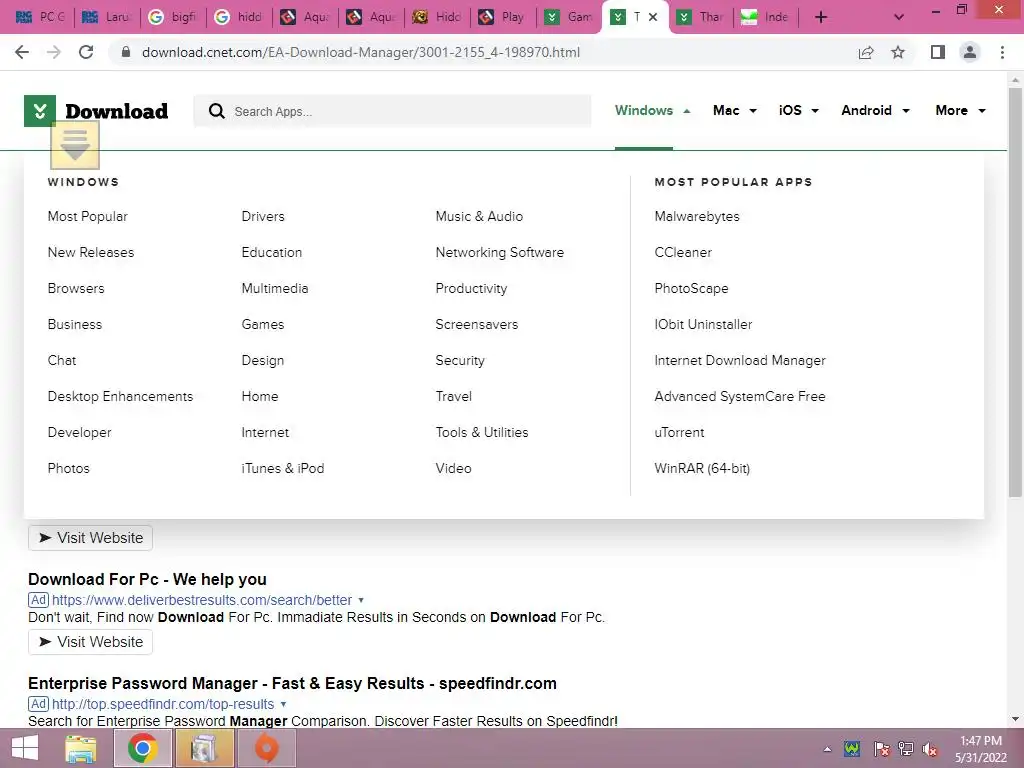The width and height of the screenshot is (1024, 768).
Task: Open the PhotoScape popular app link
Action: pyautogui.click(x=691, y=288)
